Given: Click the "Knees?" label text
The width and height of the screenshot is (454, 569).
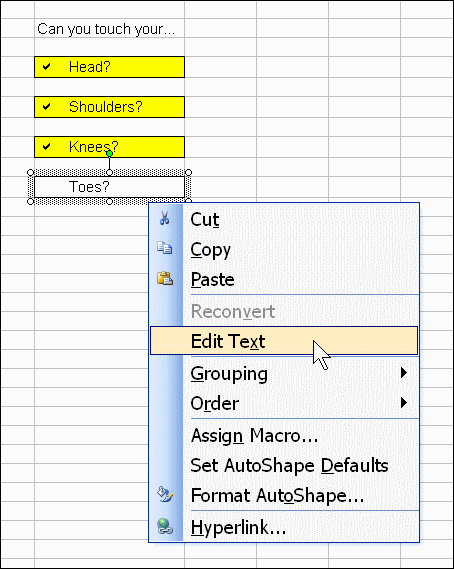Looking at the screenshot, I should 94,147.
